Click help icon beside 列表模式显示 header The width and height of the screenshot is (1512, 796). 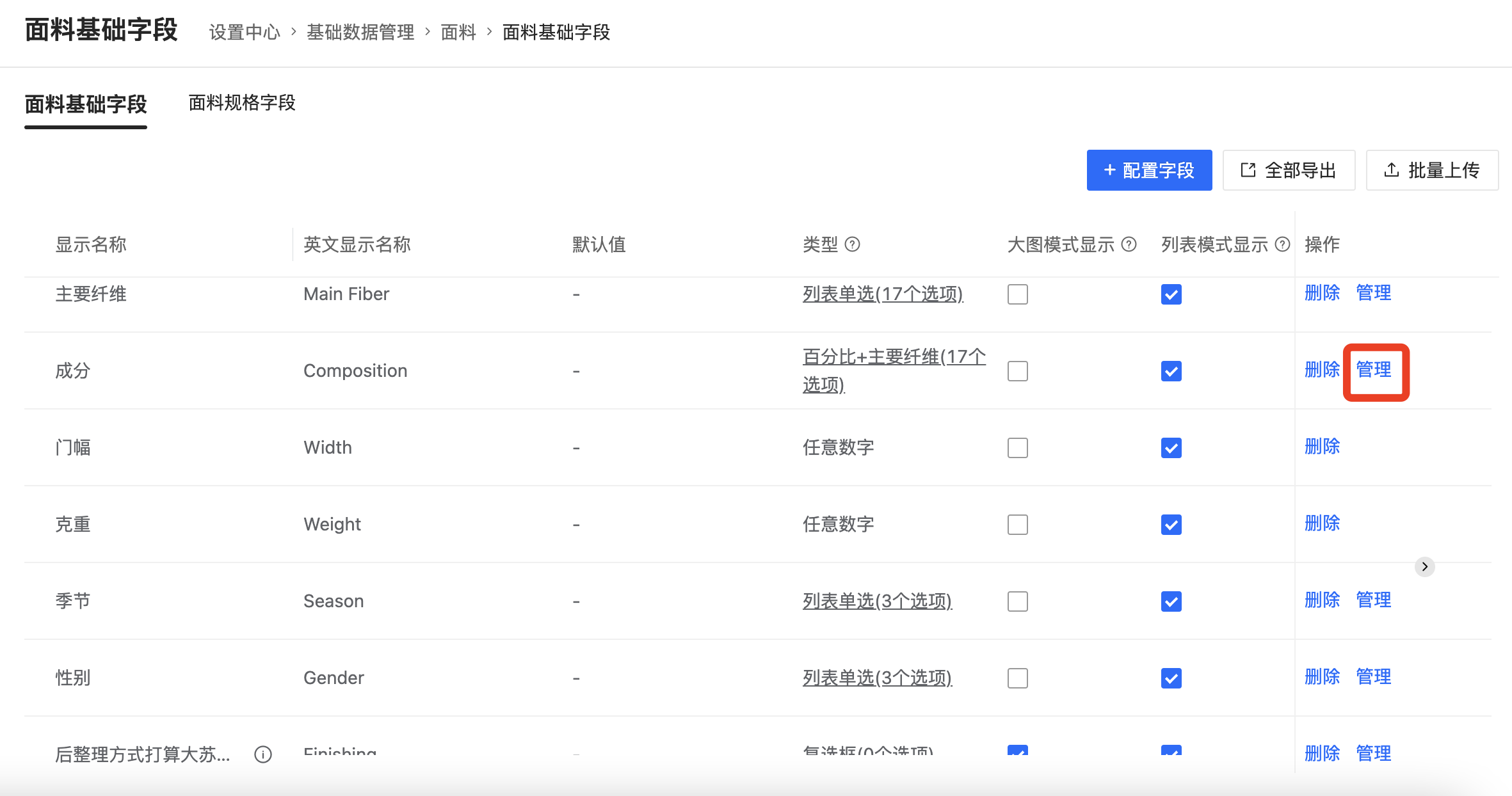[1282, 244]
